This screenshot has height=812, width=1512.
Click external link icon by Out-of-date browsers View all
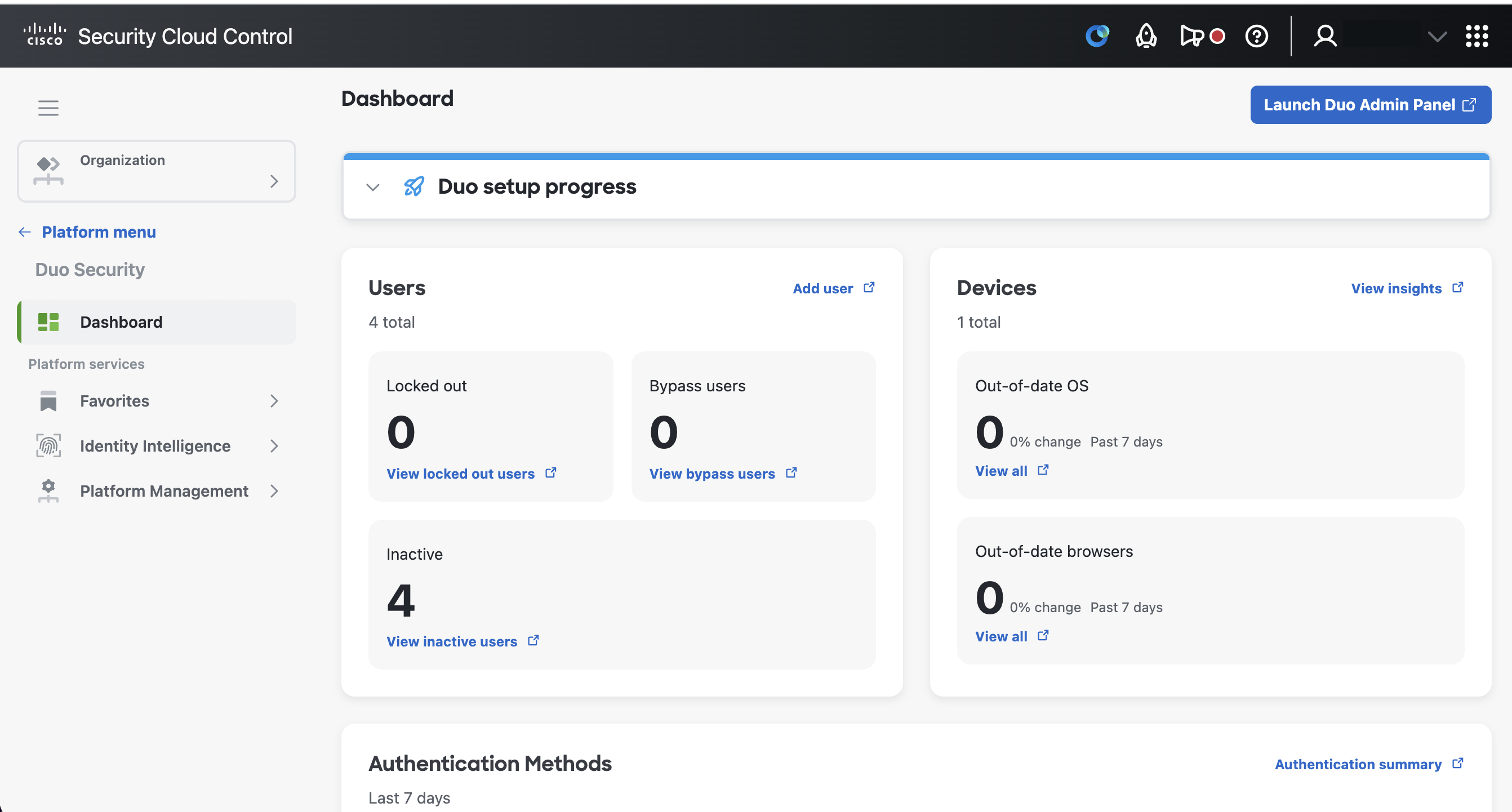click(1043, 635)
